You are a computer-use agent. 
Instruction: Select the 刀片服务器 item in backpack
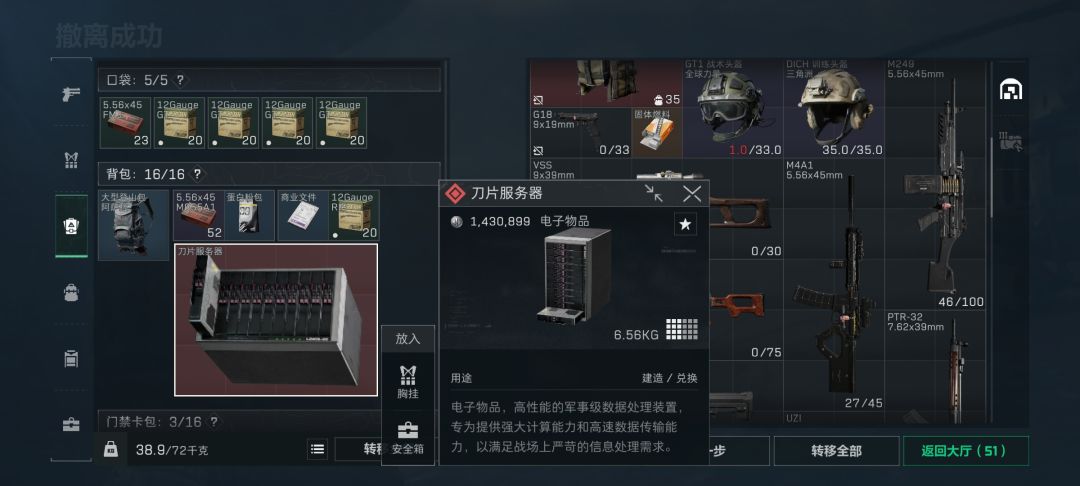(x=276, y=320)
